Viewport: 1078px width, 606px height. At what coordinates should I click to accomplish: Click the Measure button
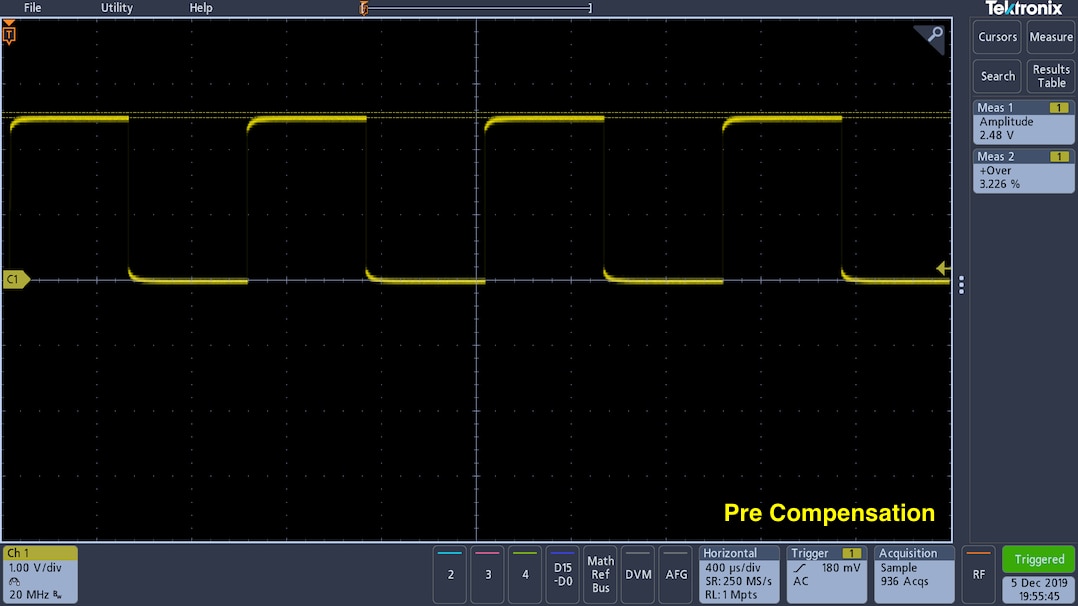click(1051, 37)
